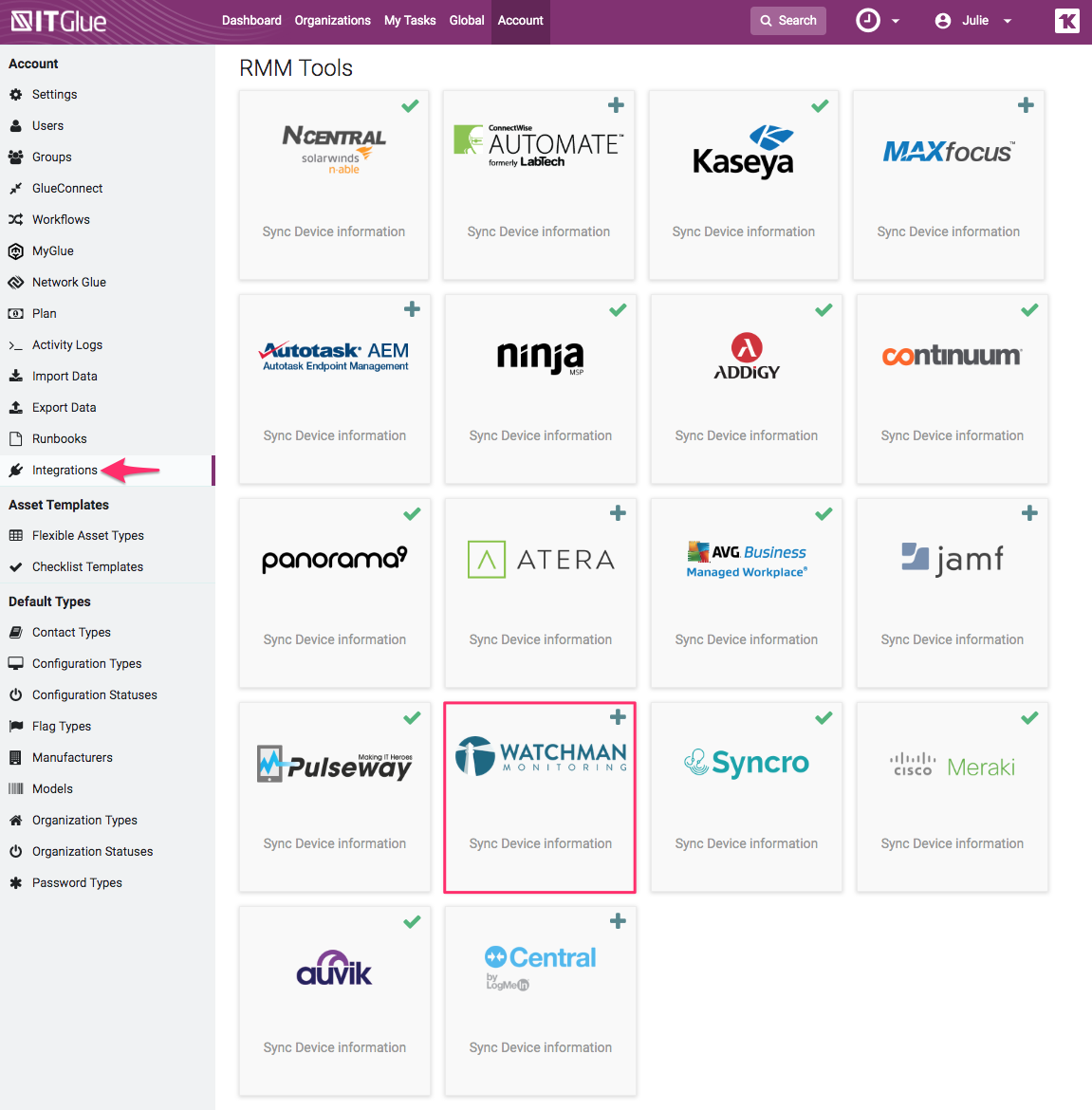Open the Panorama9 integration card

pyautogui.click(x=335, y=593)
